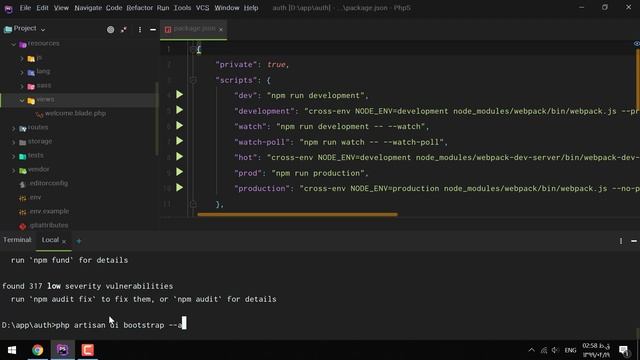640x360 pixels.
Task: Expand the sass folder
Action: pos(22,86)
